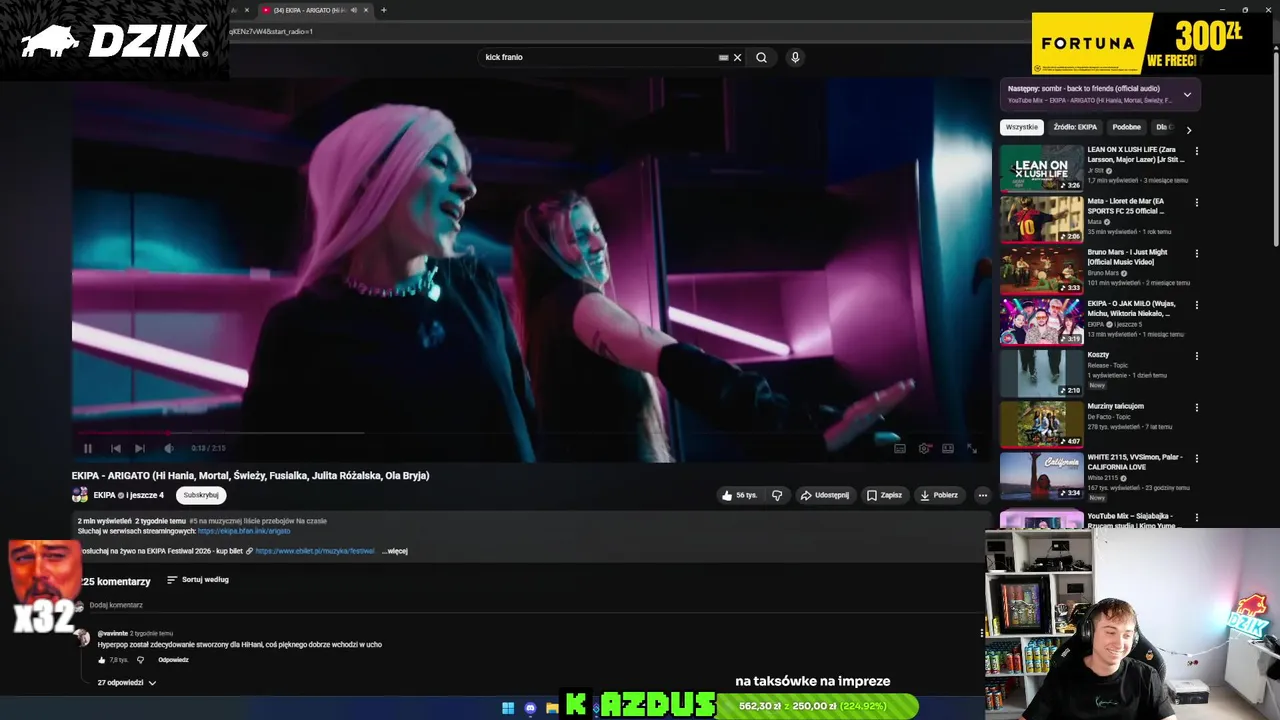Share the video with Udostępnij

click(x=824, y=495)
